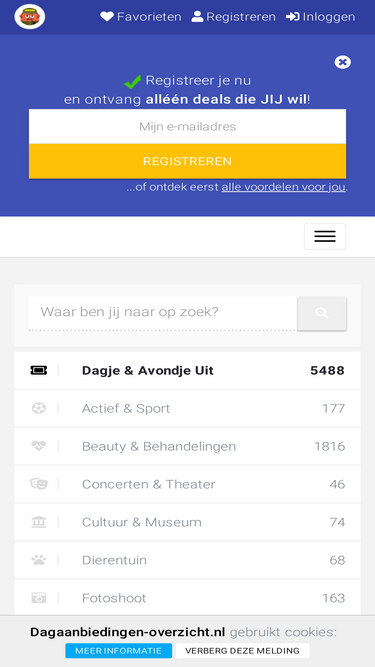Click the theater masks icon

(x=39, y=484)
